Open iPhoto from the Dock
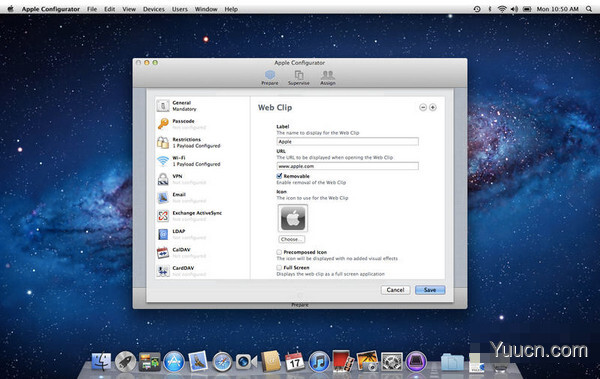The height and width of the screenshot is (379, 600). (367, 361)
